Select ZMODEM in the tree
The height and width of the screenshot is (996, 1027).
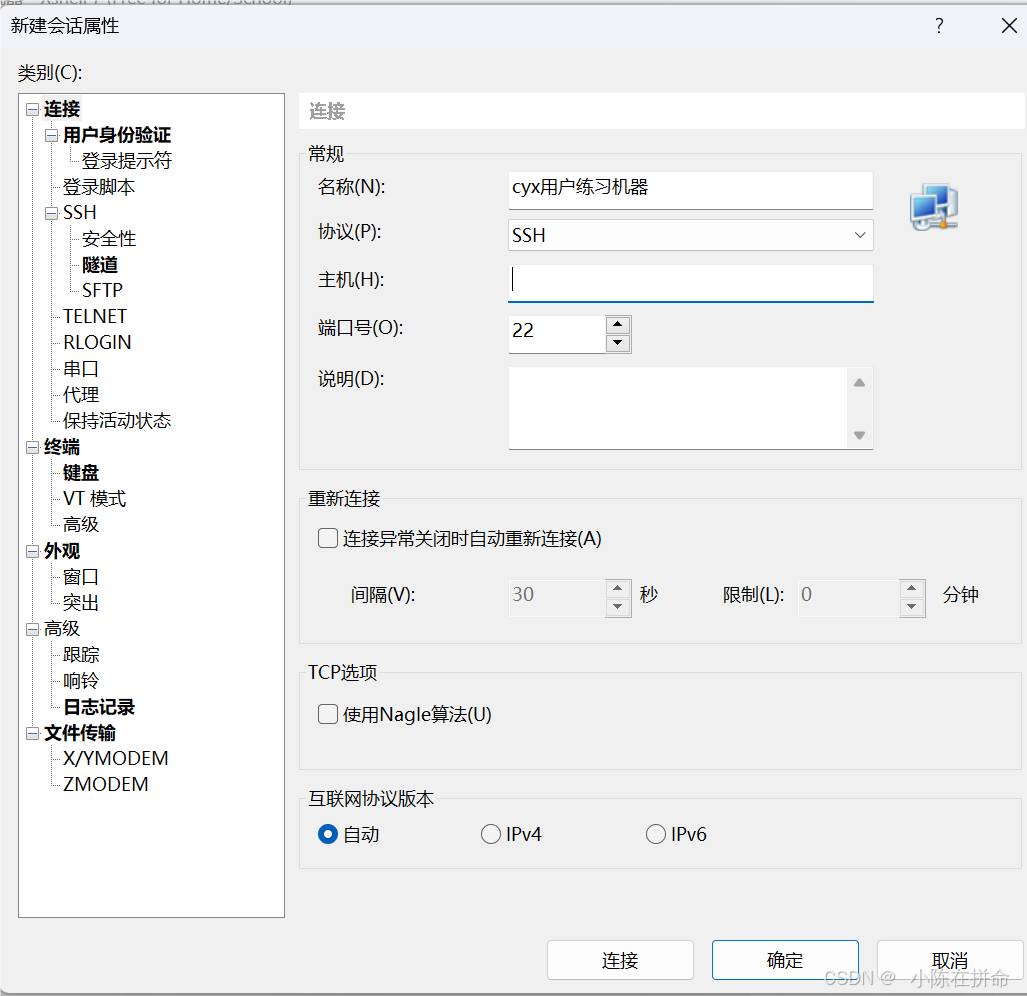pos(105,784)
